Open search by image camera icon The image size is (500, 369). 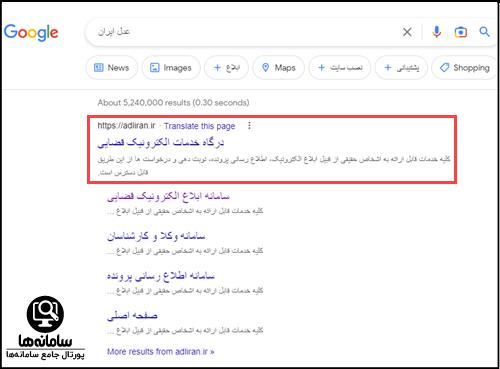[461, 32]
